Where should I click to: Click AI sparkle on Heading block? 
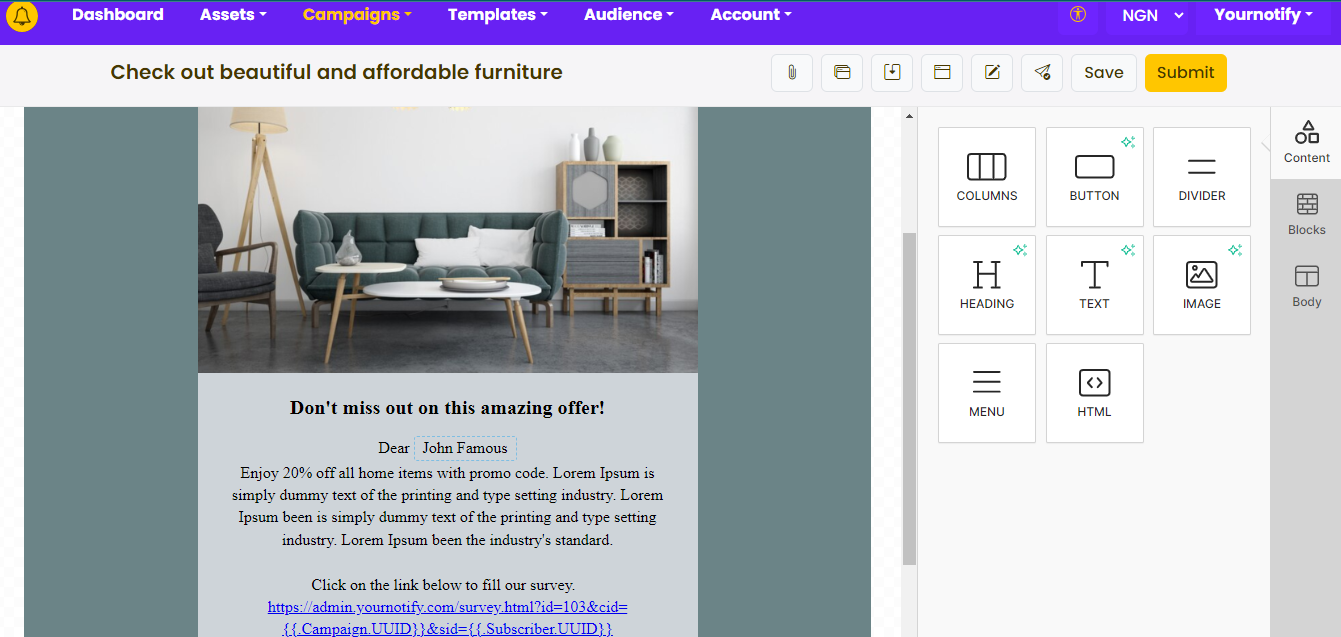tap(1020, 251)
